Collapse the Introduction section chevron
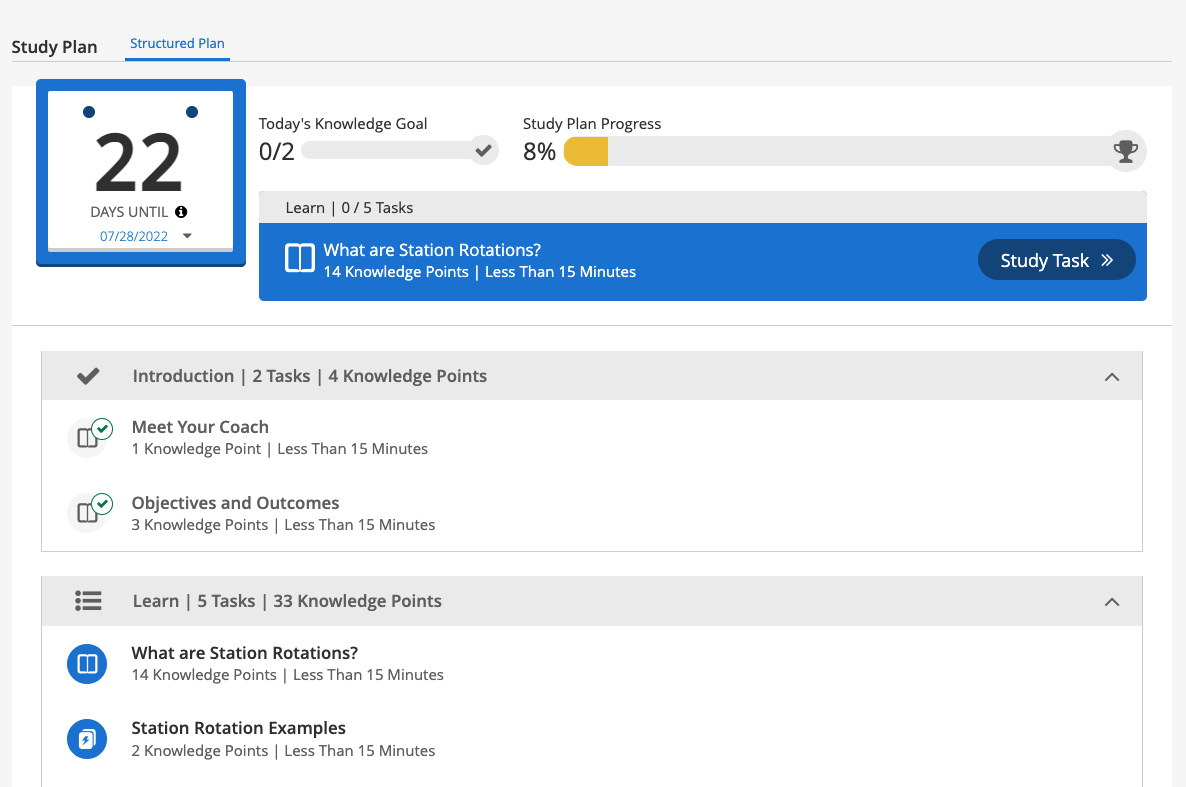This screenshot has height=787, width=1186. [x=1111, y=377]
